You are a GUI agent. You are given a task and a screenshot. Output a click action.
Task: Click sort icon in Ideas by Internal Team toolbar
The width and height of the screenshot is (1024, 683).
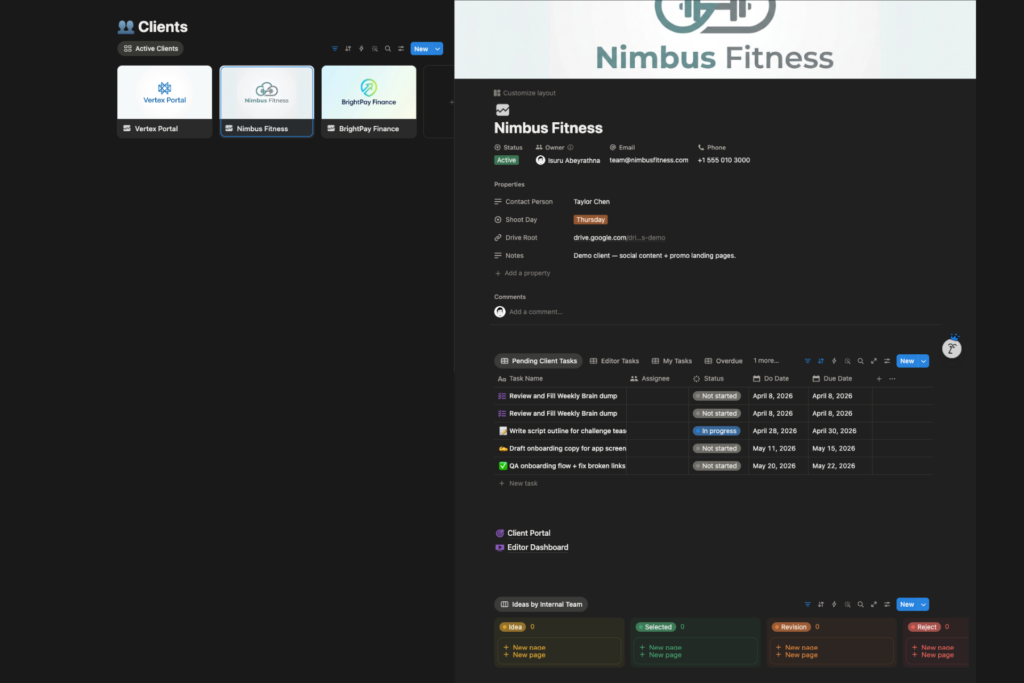tap(821, 605)
